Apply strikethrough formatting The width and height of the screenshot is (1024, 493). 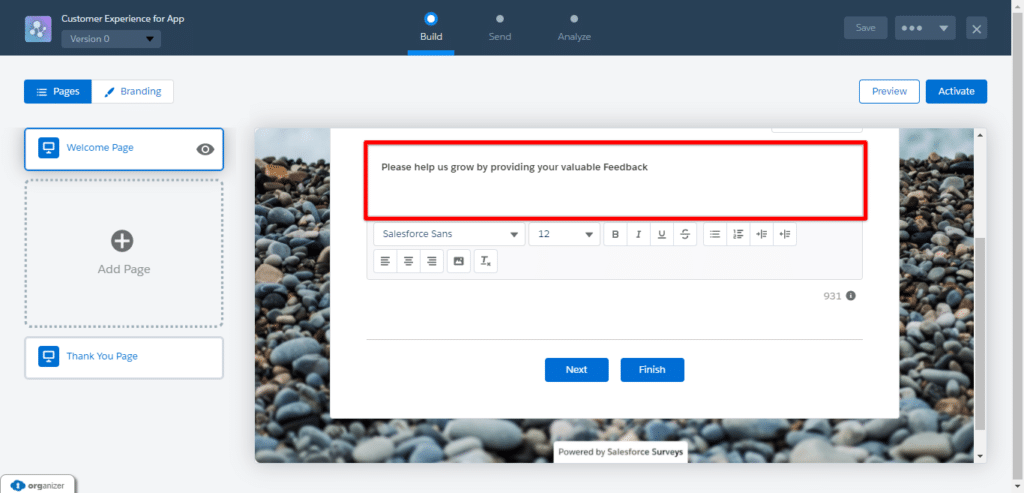(x=684, y=234)
